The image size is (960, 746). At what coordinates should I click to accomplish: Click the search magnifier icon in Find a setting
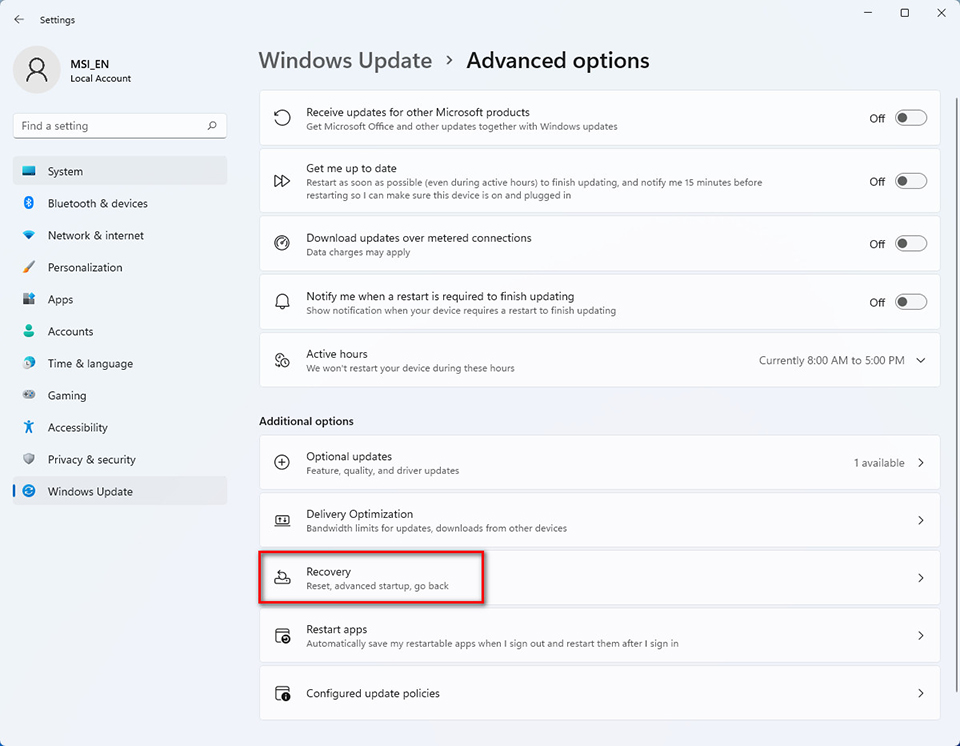(x=211, y=126)
